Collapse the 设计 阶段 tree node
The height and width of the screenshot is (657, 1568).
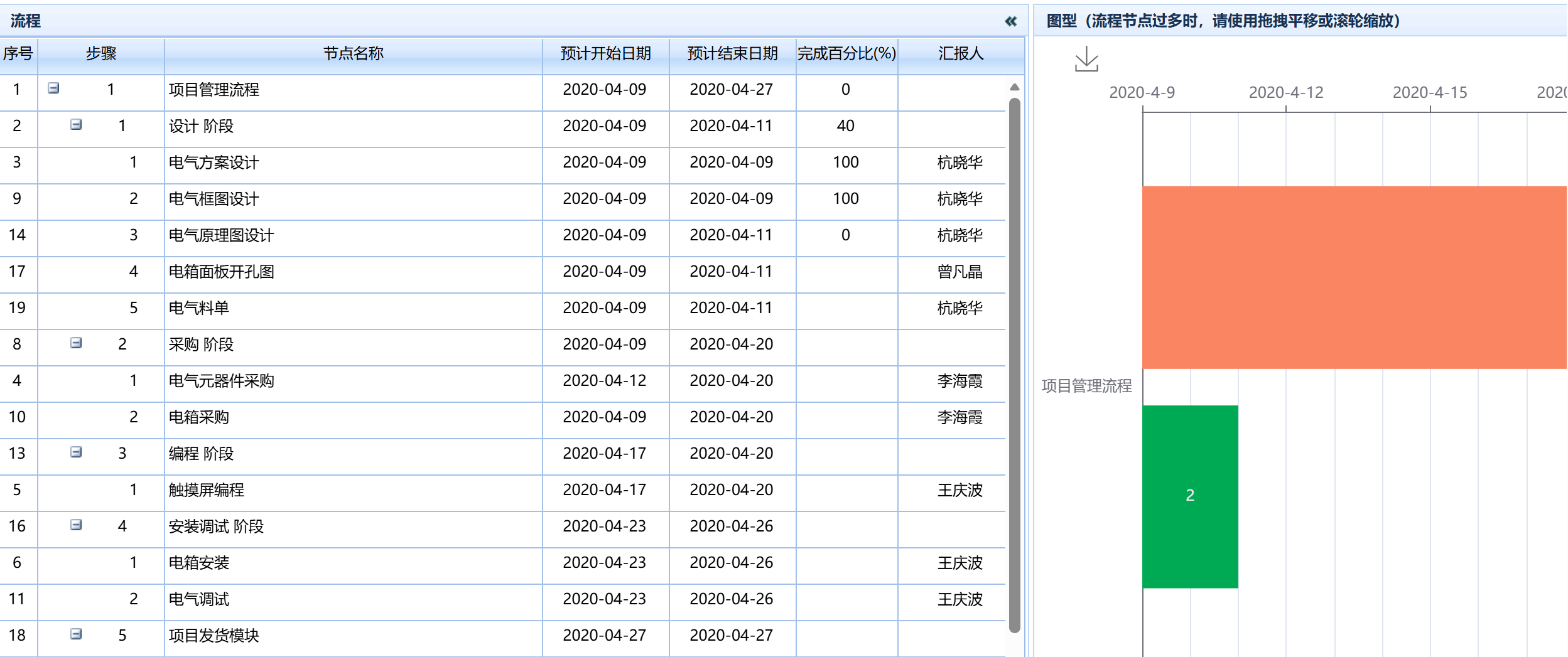[x=76, y=125]
